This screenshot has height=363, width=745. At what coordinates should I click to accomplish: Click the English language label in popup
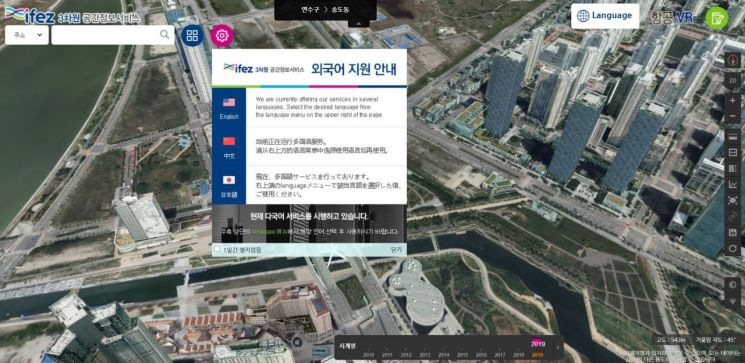pyautogui.click(x=229, y=116)
